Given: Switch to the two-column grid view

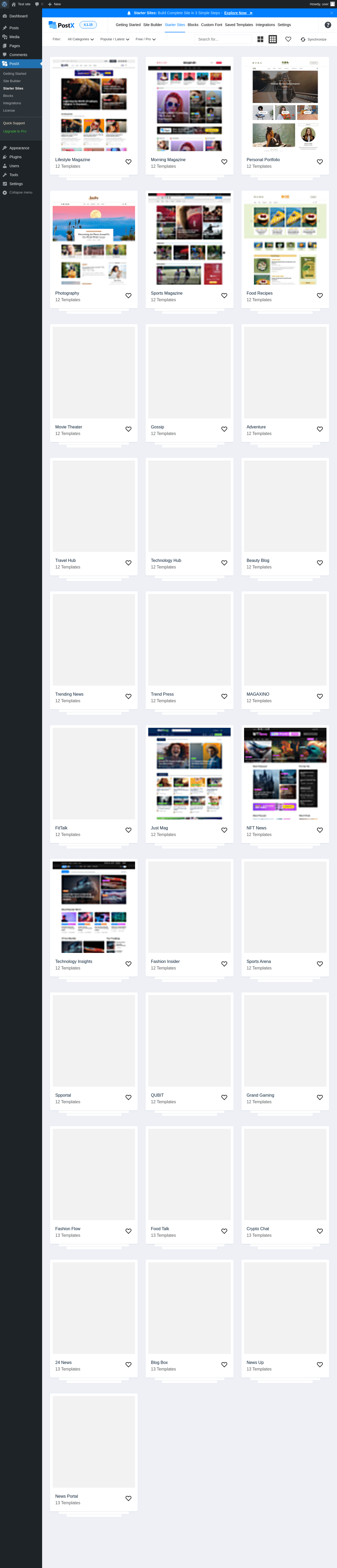Looking at the screenshot, I should pos(260,39).
